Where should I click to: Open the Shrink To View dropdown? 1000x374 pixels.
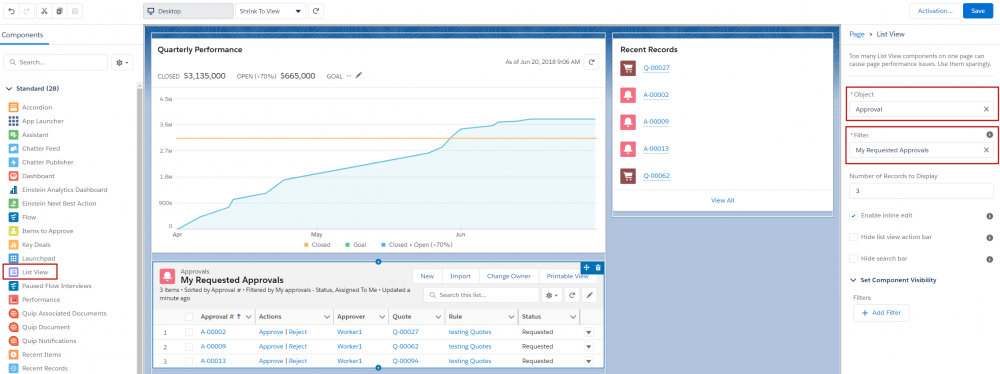click(x=270, y=11)
